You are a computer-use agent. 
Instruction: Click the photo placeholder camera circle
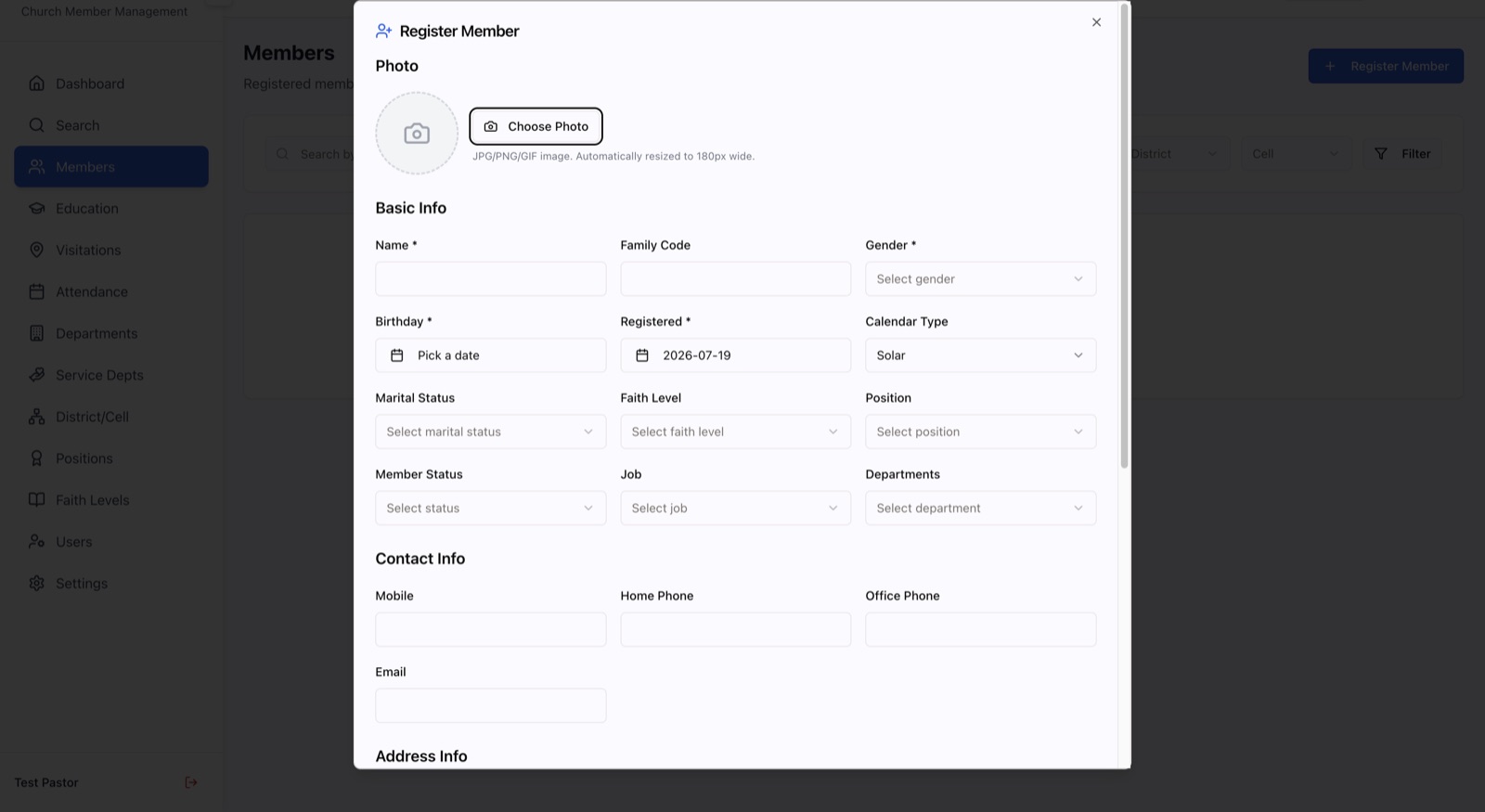click(417, 134)
